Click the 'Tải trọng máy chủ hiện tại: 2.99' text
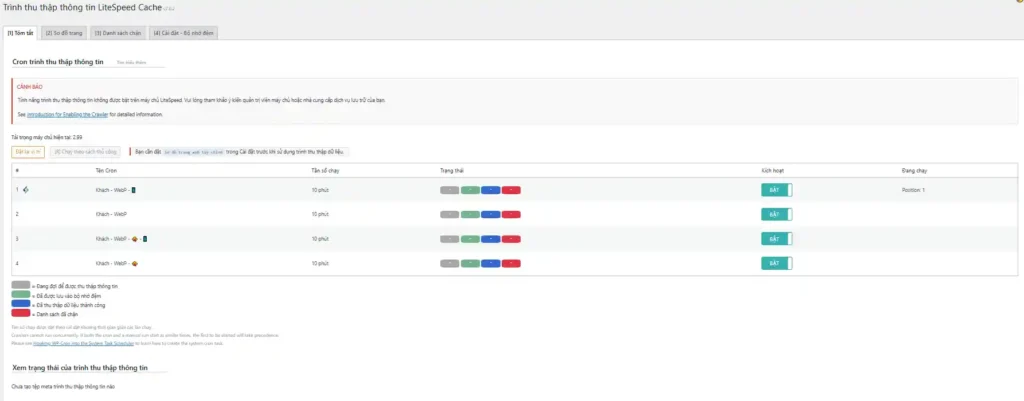This screenshot has width=1024, height=401. [47, 137]
